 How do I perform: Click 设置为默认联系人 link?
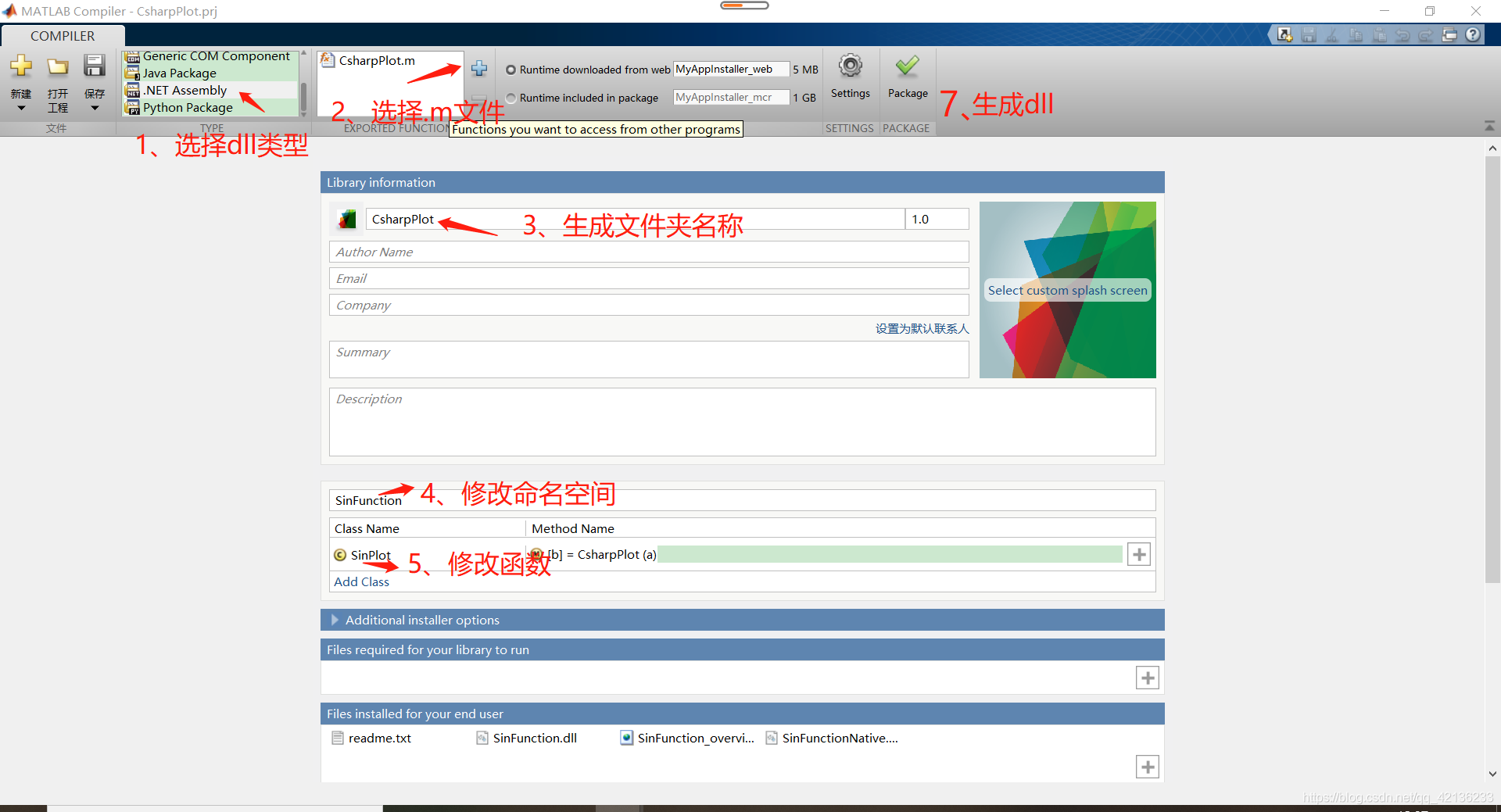tap(922, 329)
